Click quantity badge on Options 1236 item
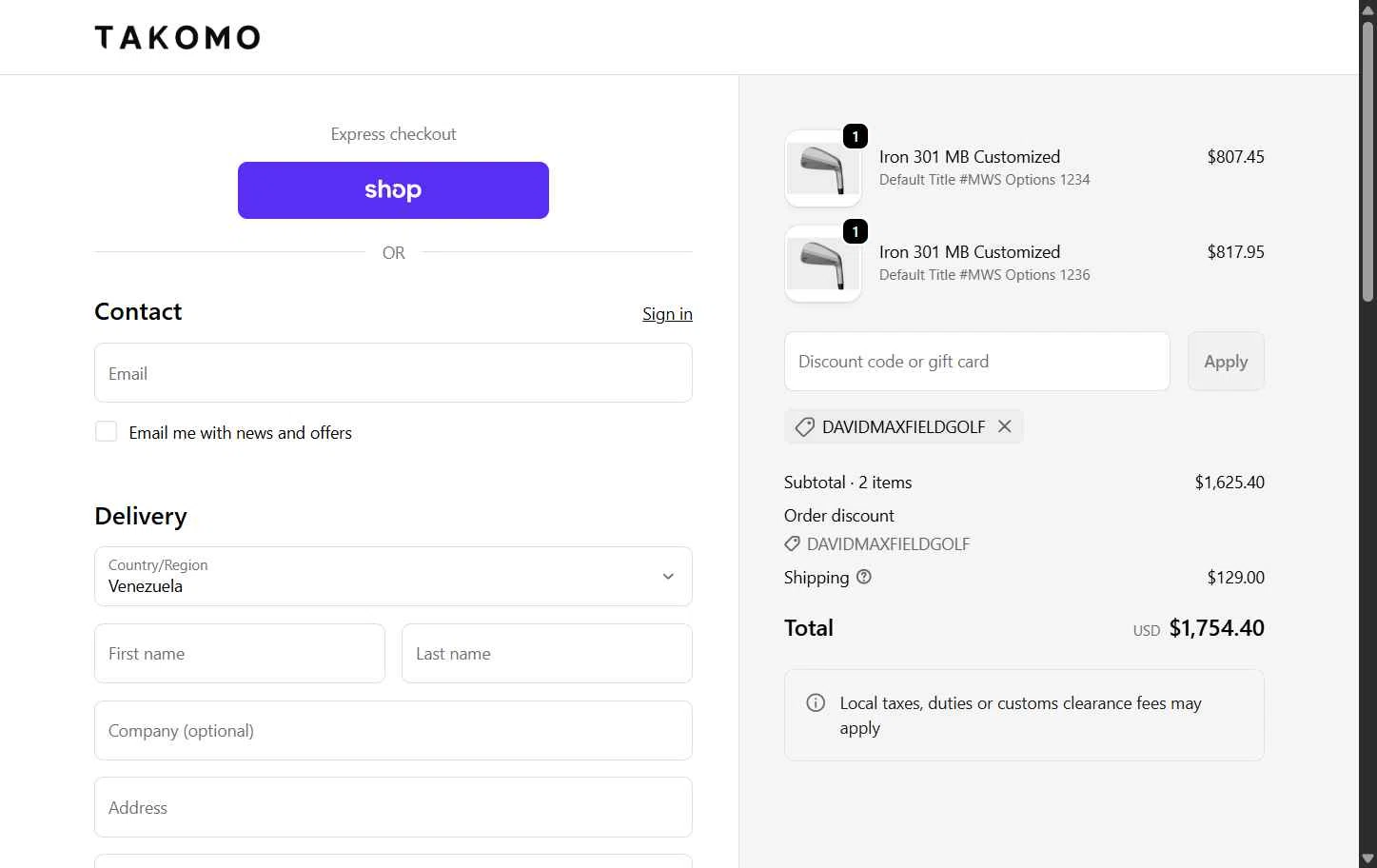This screenshot has width=1377, height=868. (x=856, y=232)
